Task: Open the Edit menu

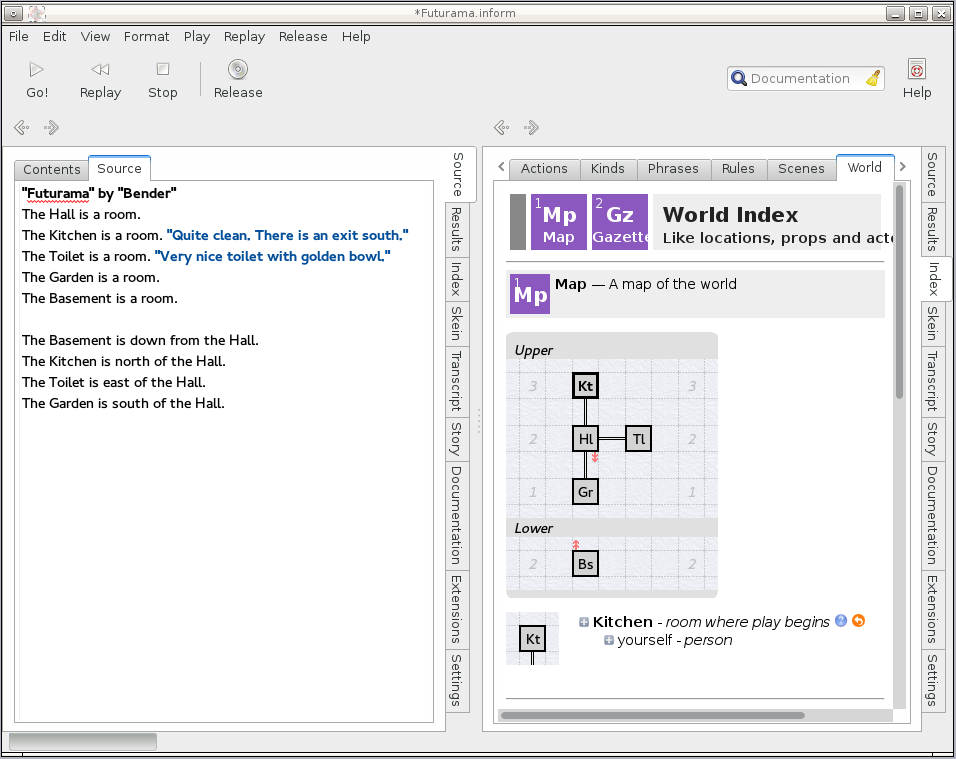Action: click(x=54, y=37)
